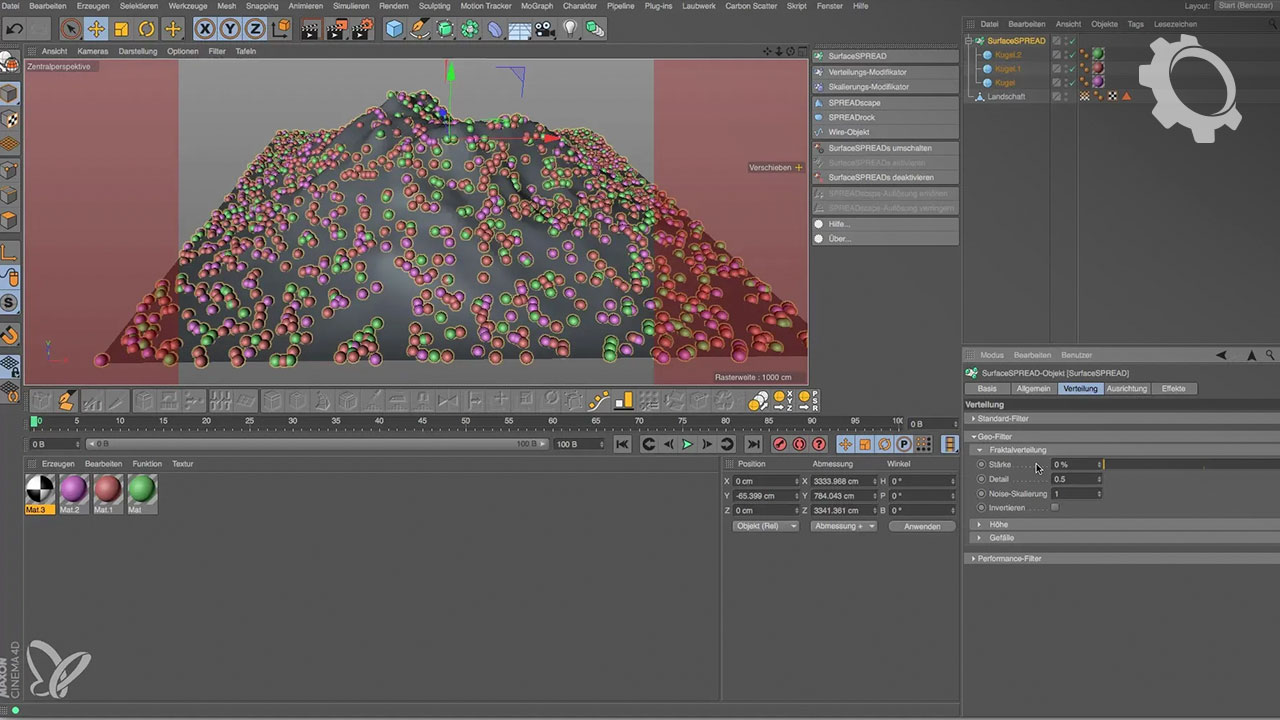Image resolution: width=1280 pixels, height=720 pixels.
Task: Click the camera object icon
Action: pos(544,29)
